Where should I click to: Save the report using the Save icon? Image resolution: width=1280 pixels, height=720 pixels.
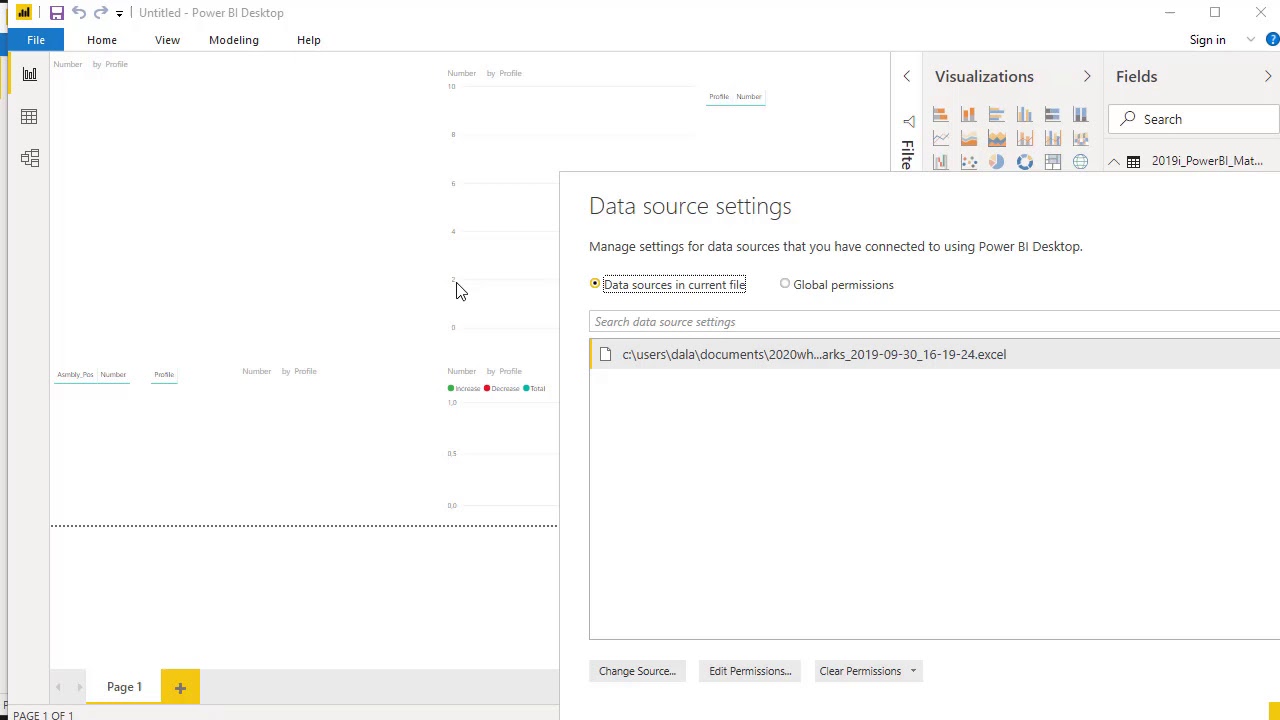[57, 13]
